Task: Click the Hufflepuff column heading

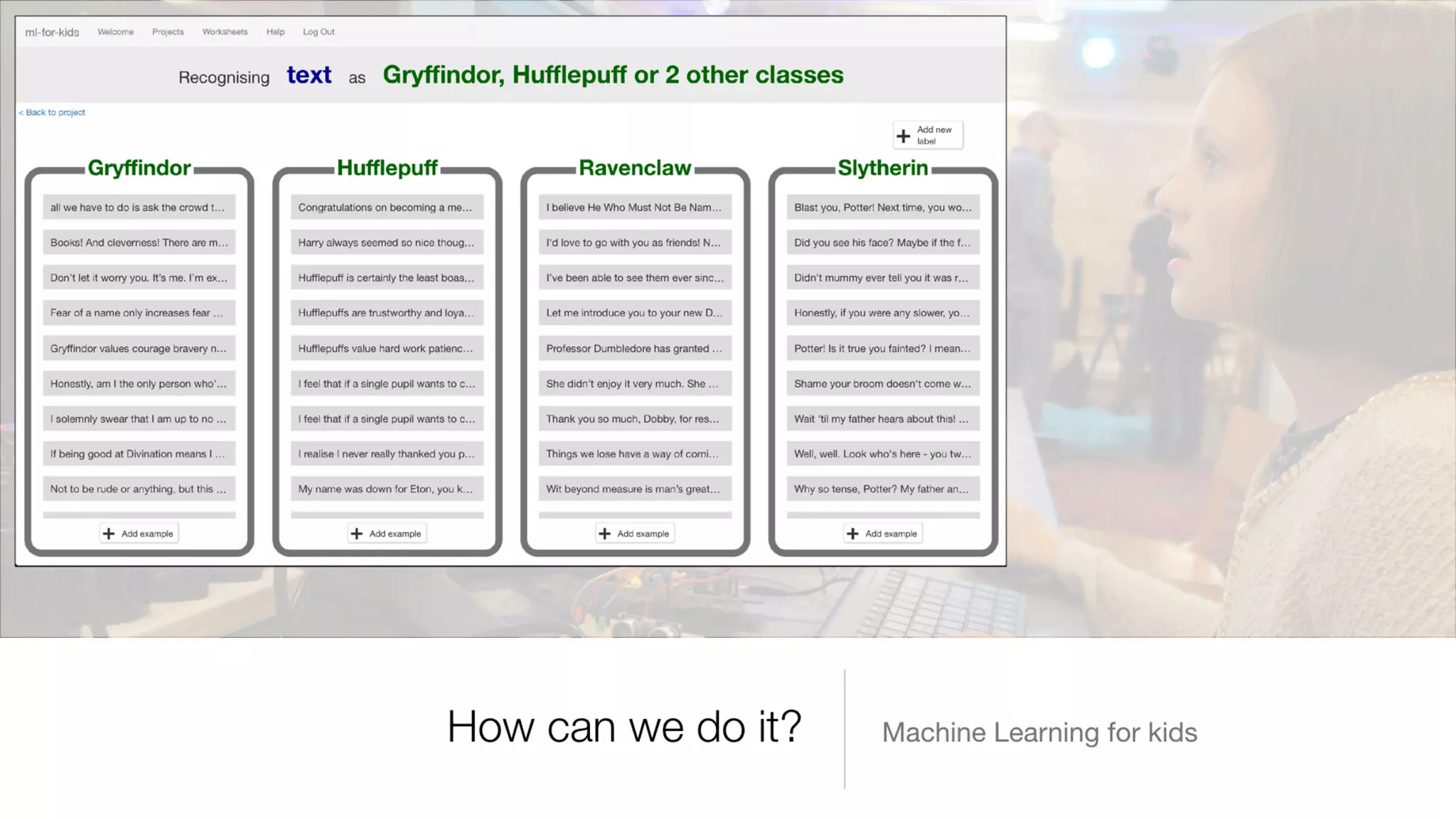Action: click(x=387, y=168)
